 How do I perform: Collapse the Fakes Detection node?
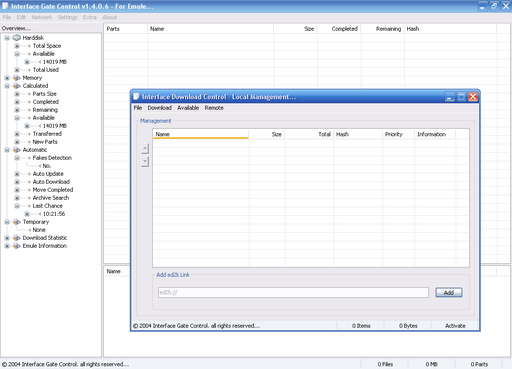coord(17,158)
